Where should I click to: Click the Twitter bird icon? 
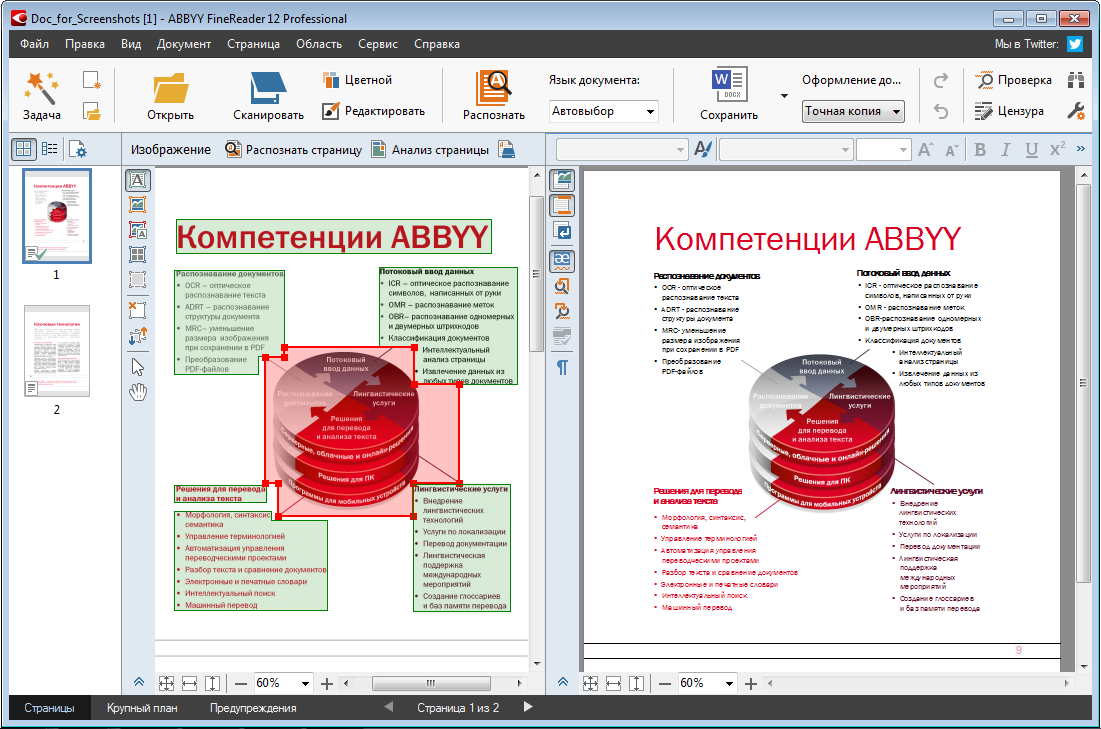pos(1074,44)
